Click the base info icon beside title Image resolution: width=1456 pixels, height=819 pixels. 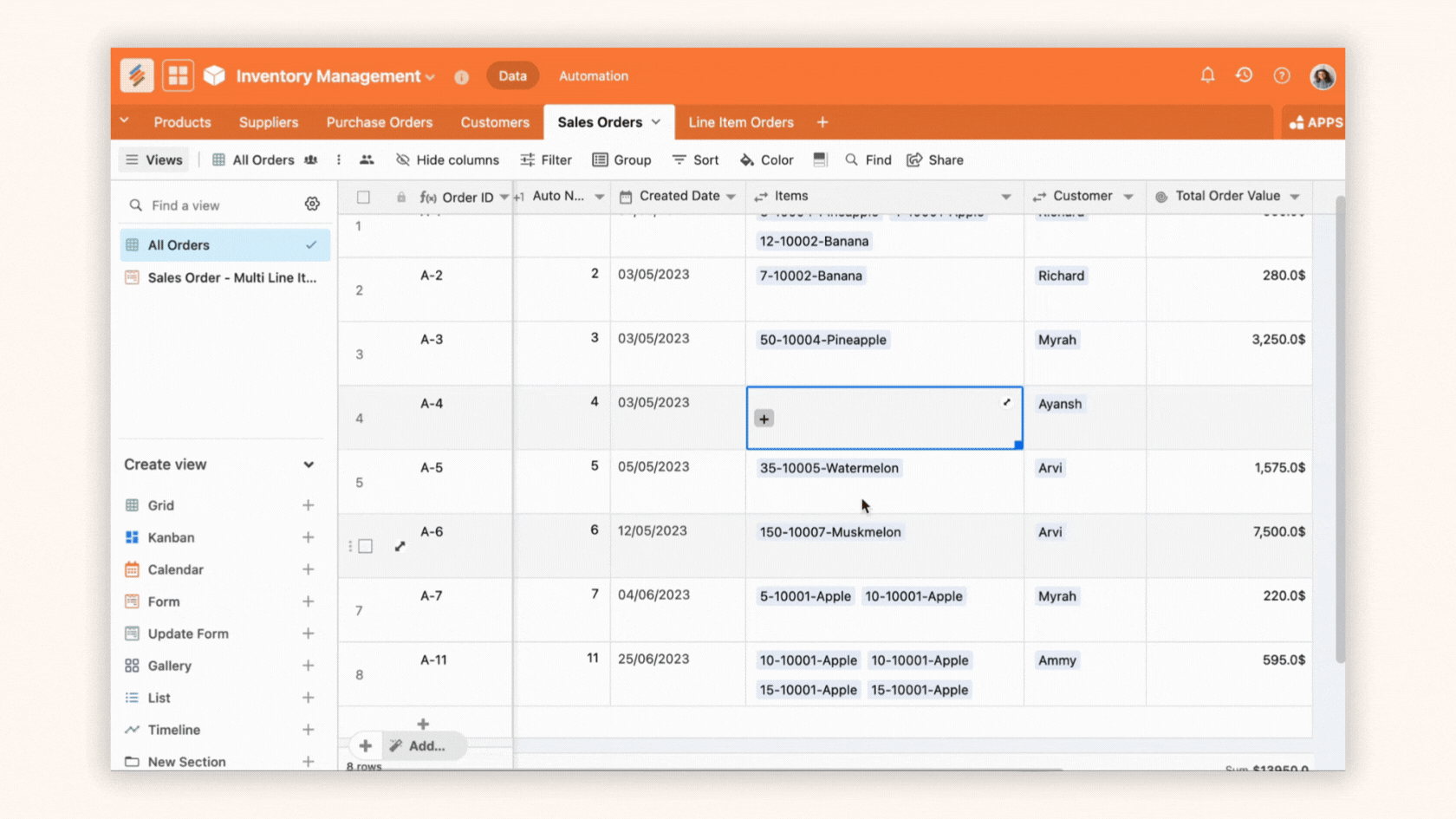pyautogui.click(x=461, y=77)
